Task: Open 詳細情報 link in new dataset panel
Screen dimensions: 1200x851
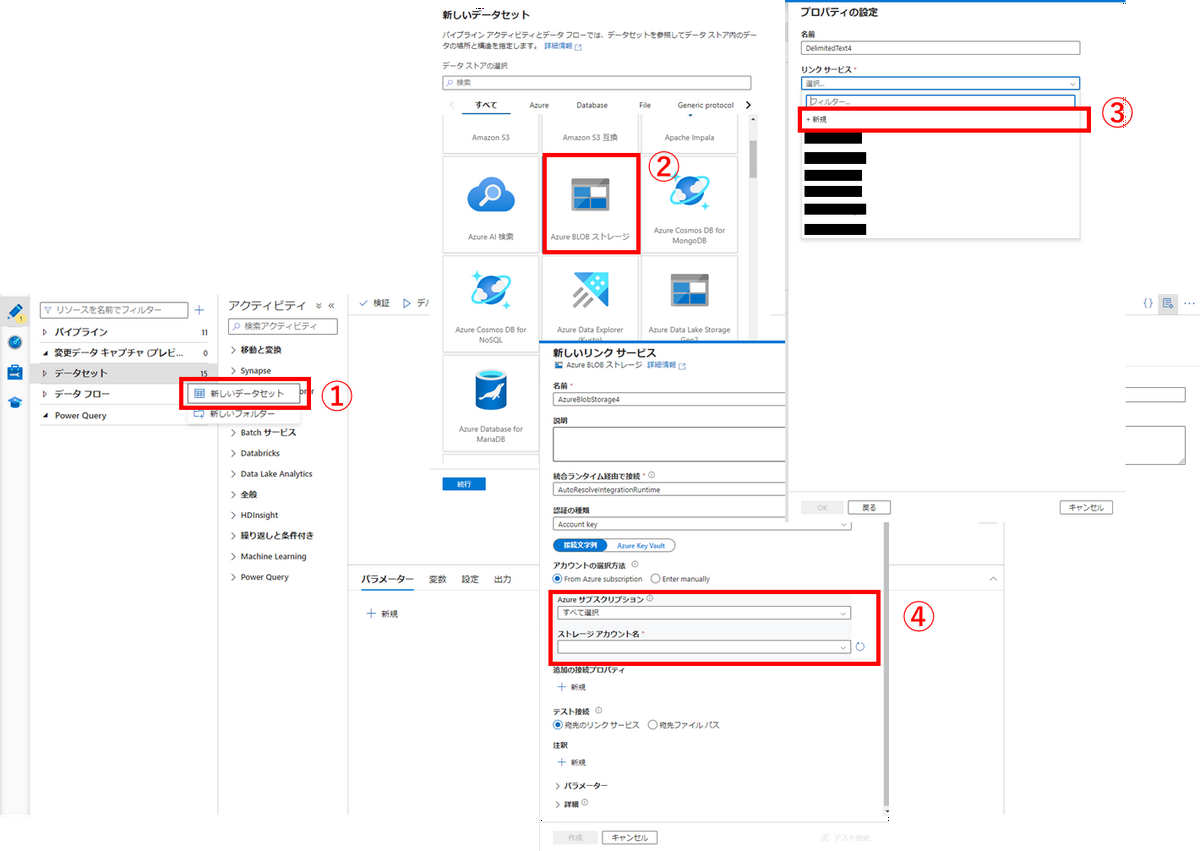Action: point(563,46)
